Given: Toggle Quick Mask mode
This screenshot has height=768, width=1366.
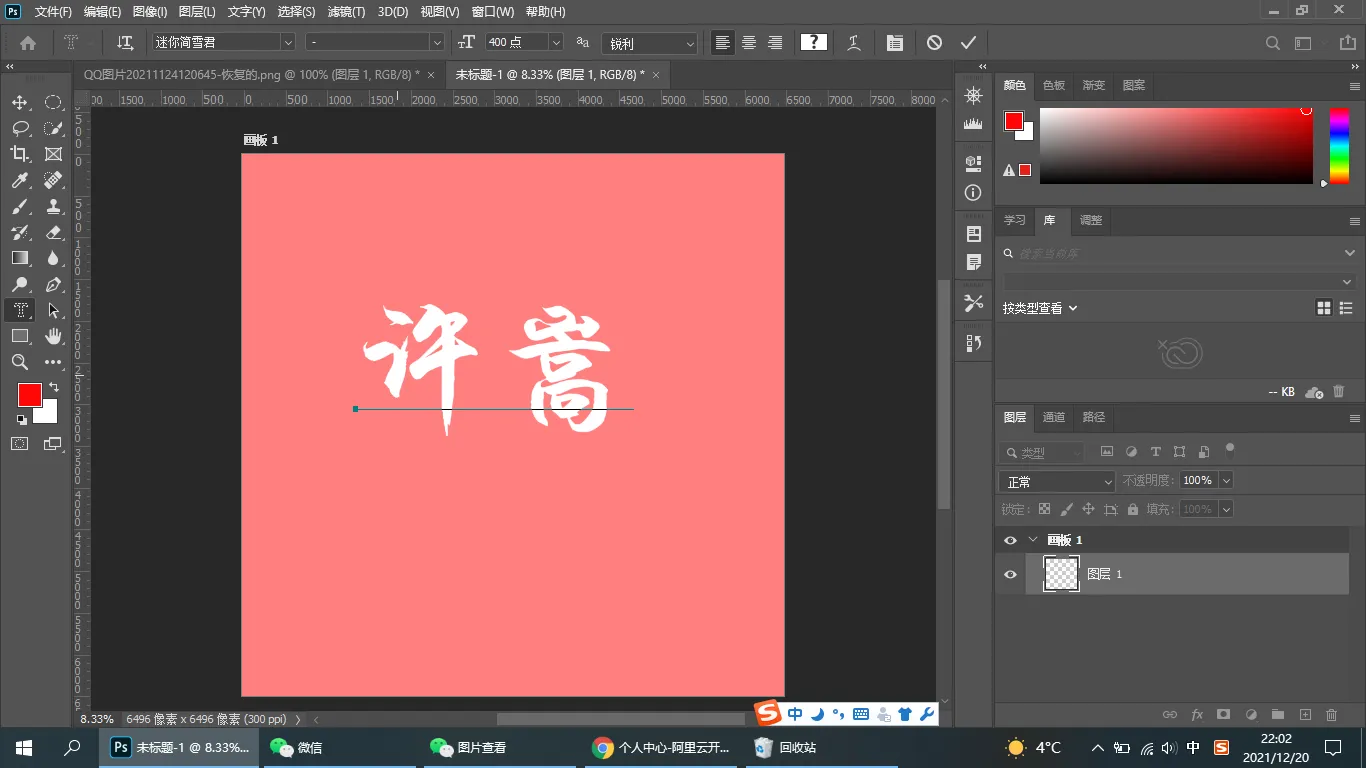Looking at the screenshot, I should (20, 443).
